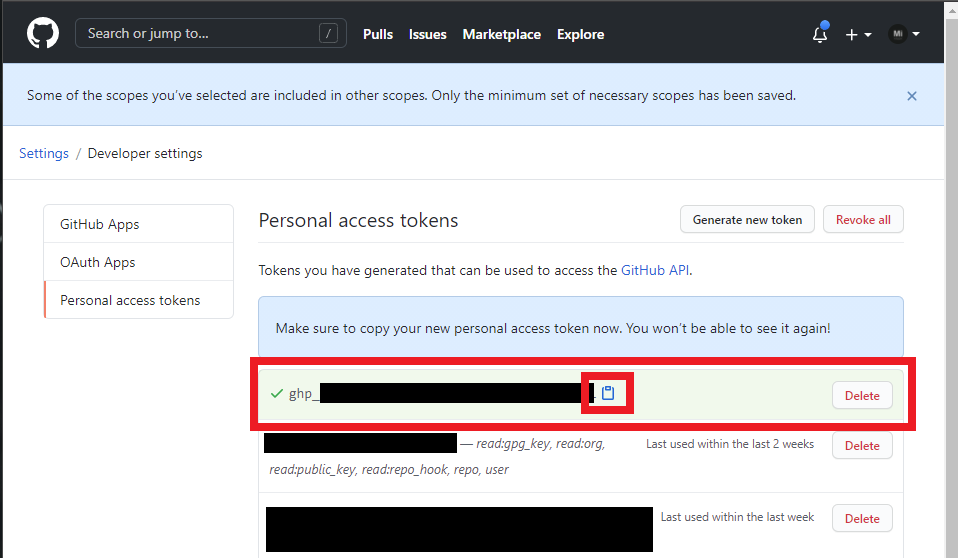958x558 pixels.
Task: Open the Marketplace page
Action: click(x=501, y=34)
